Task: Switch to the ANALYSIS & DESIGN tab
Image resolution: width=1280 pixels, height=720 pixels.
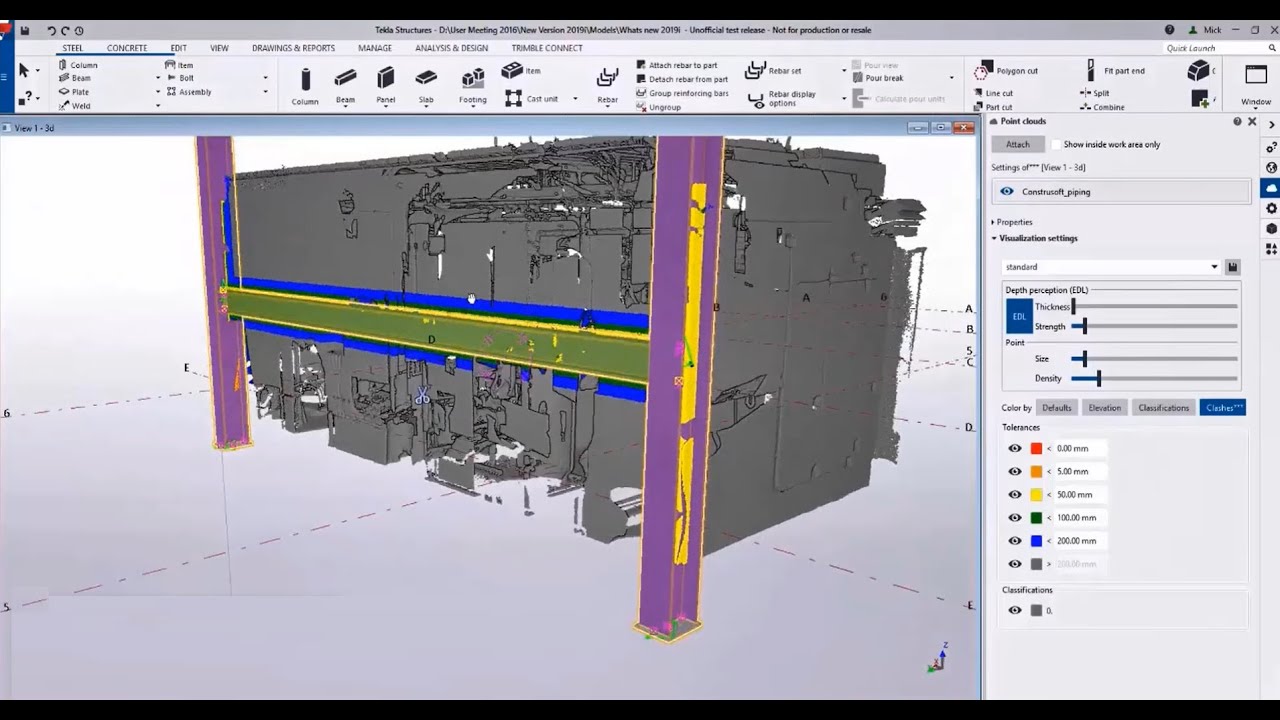Action: coord(452,47)
